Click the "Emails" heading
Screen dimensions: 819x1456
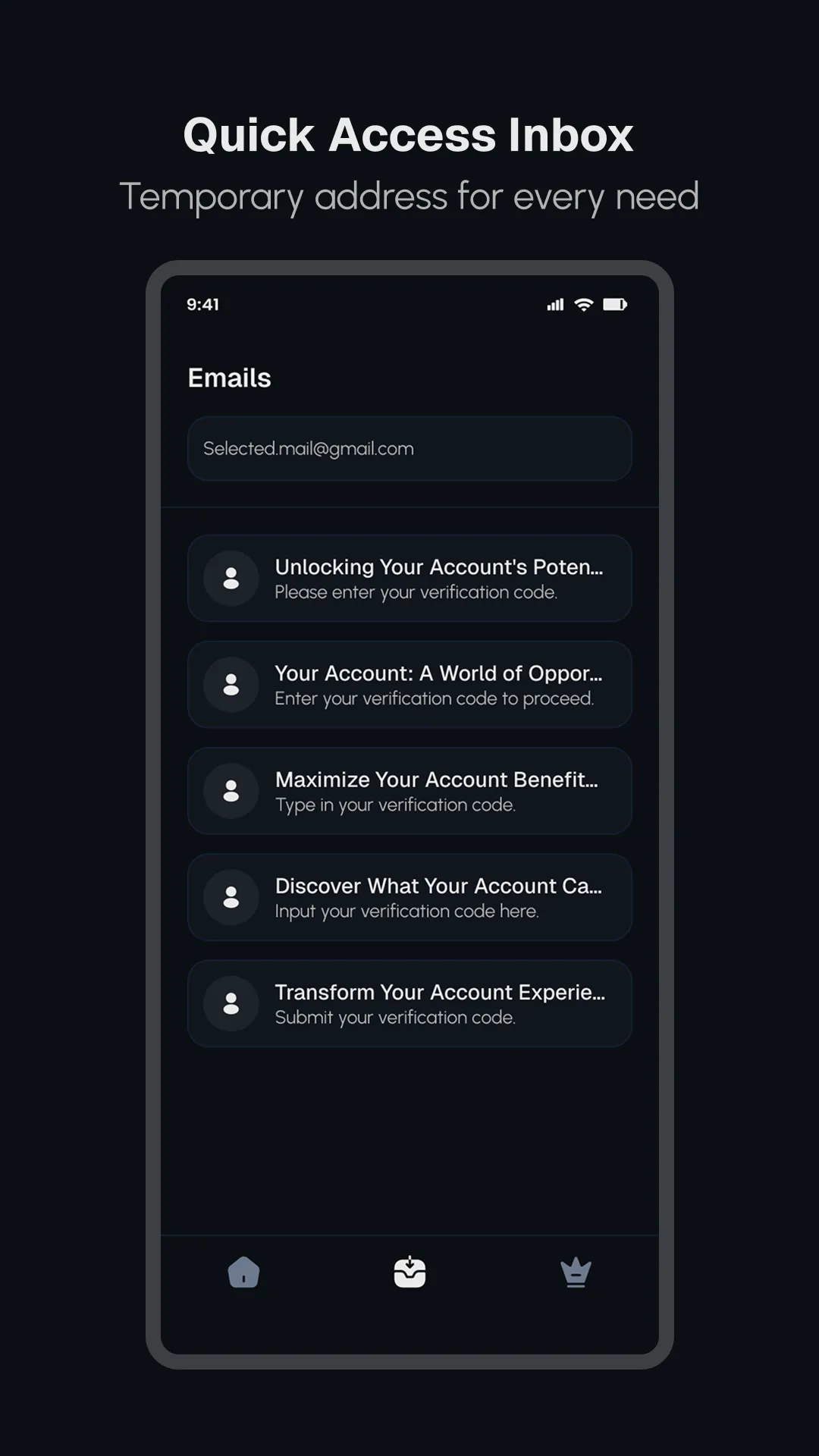coord(229,378)
